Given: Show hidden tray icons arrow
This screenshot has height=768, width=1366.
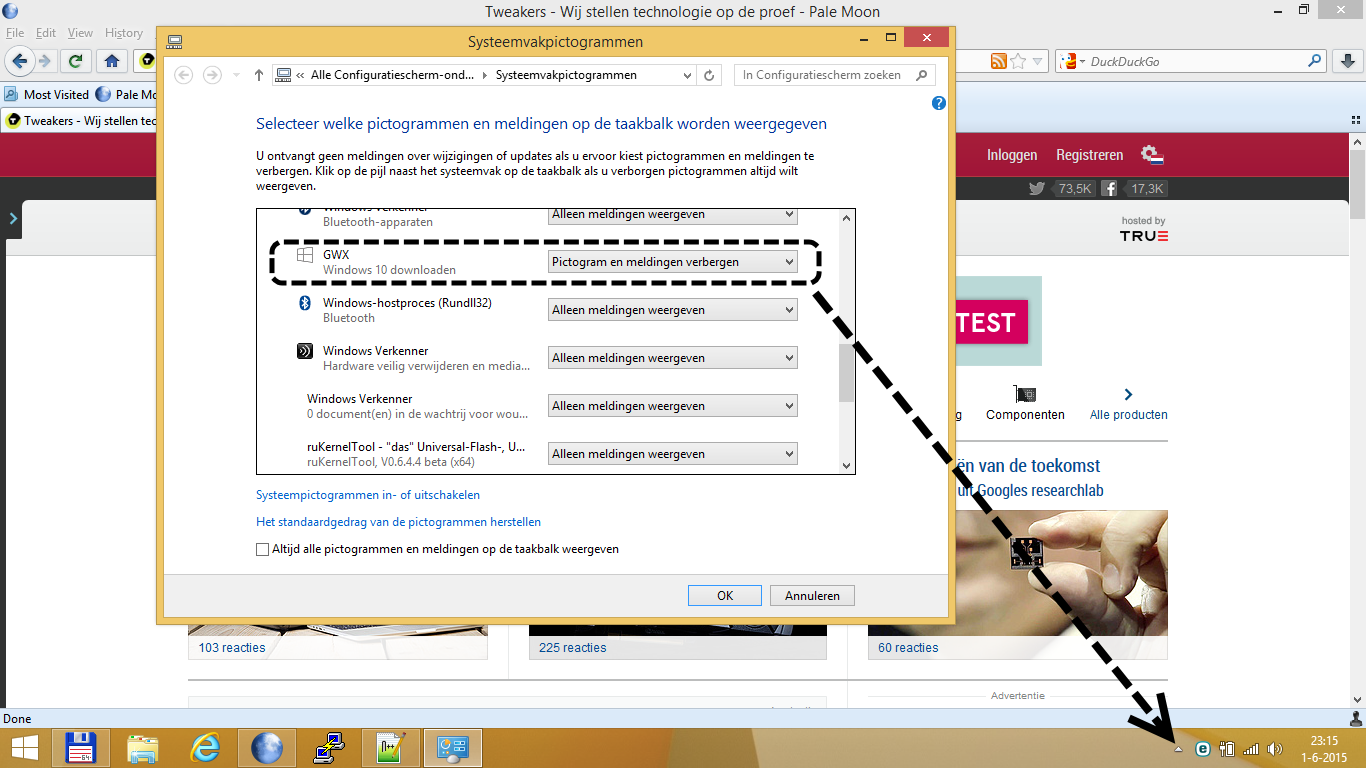Looking at the screenshot, I should pos(1178,748).
